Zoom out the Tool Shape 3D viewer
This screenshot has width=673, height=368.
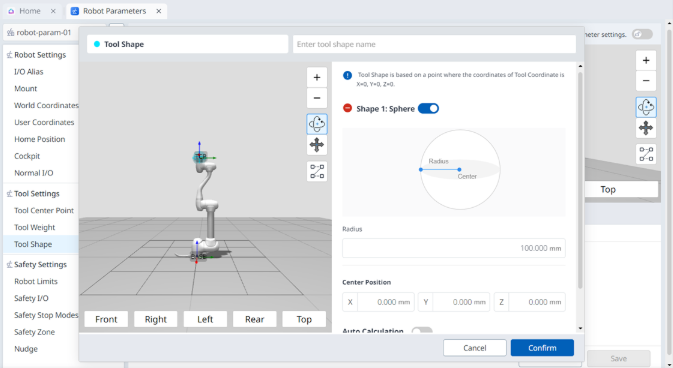317,98
